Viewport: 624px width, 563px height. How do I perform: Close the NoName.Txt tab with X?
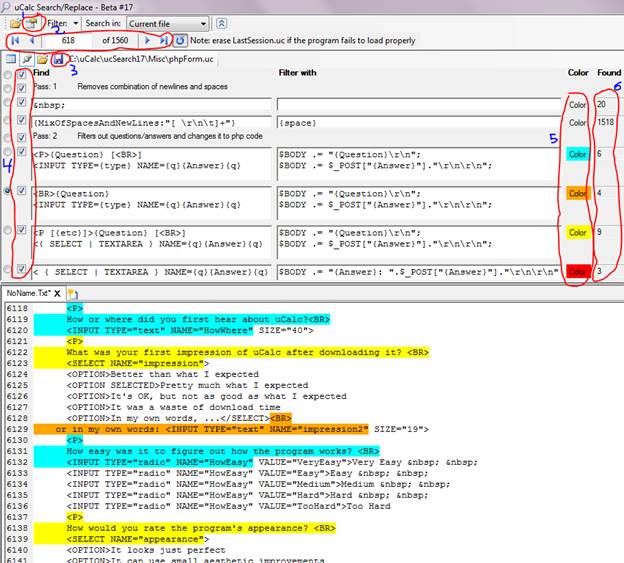tap(58, 293)
